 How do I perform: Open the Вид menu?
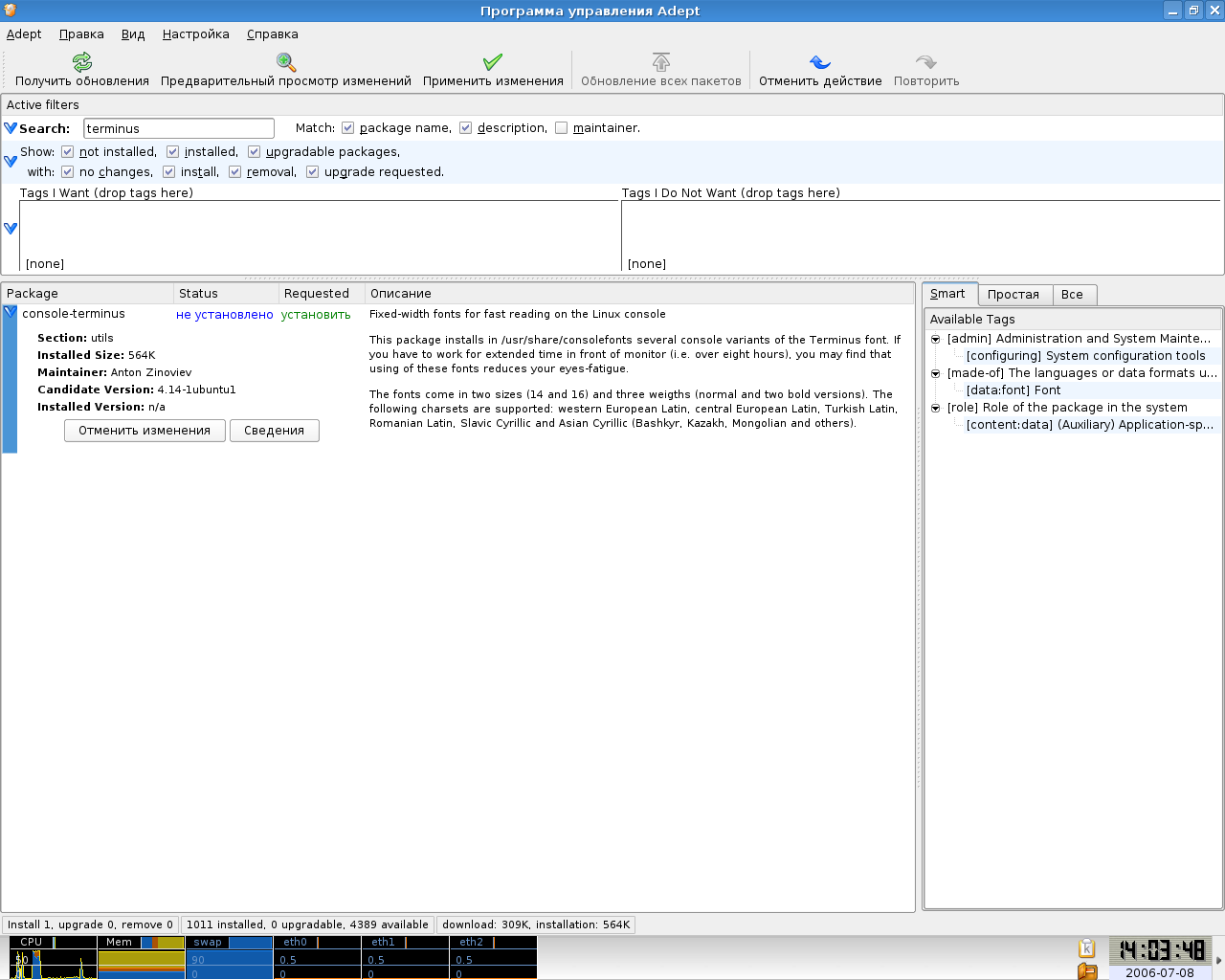(133, 34)
